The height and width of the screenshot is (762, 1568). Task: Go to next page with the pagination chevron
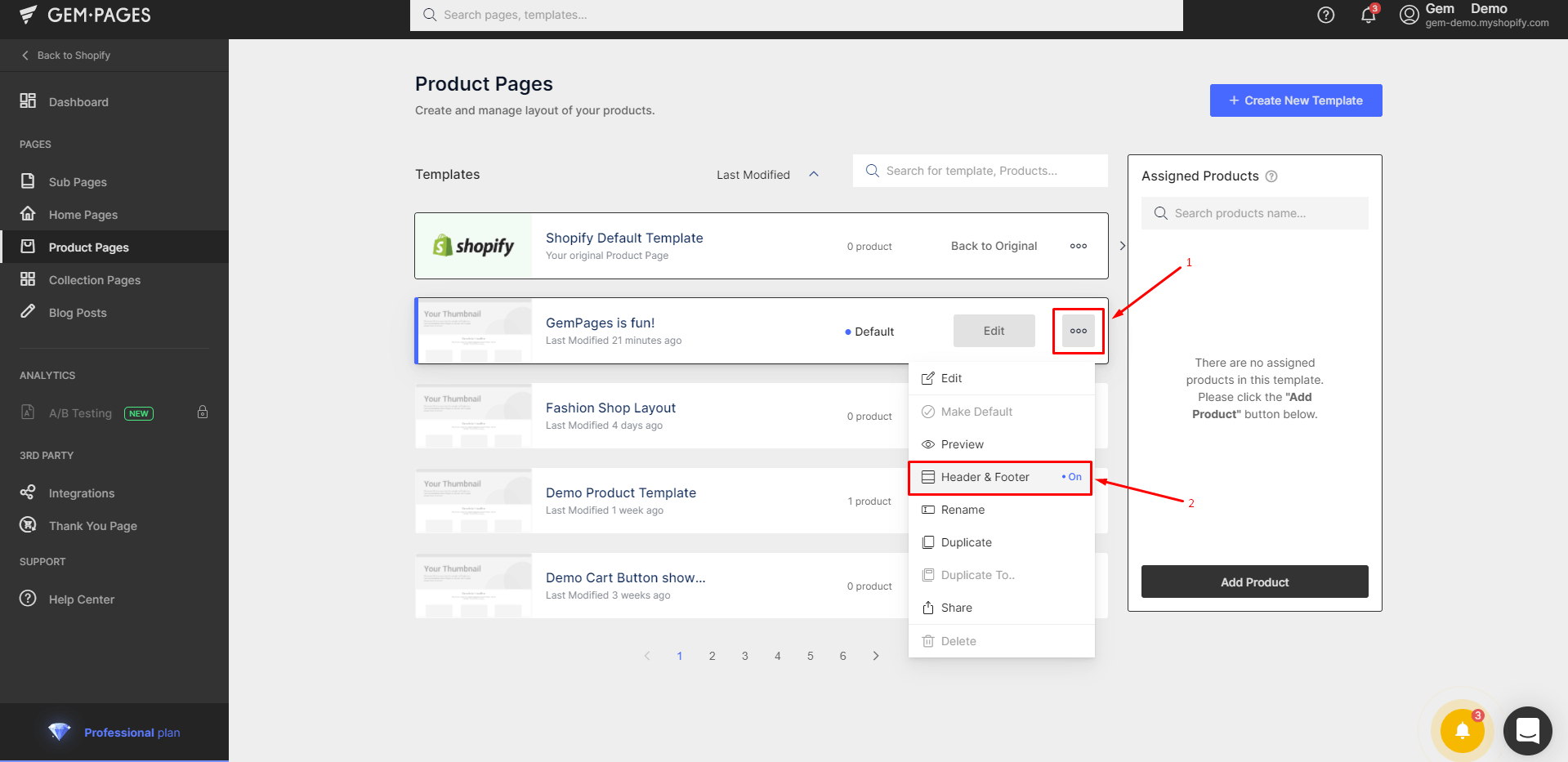(x=875, y=655)
